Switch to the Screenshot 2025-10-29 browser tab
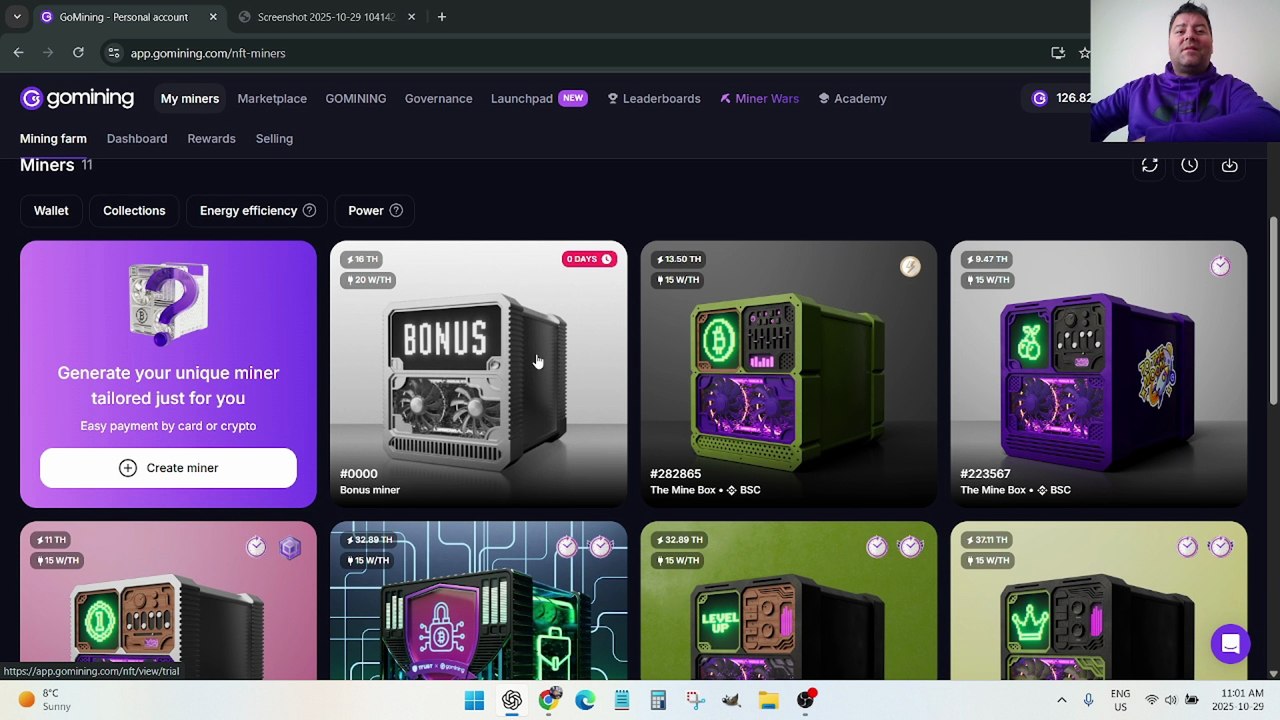1280x720 pixels. click(x=326, y=17)
